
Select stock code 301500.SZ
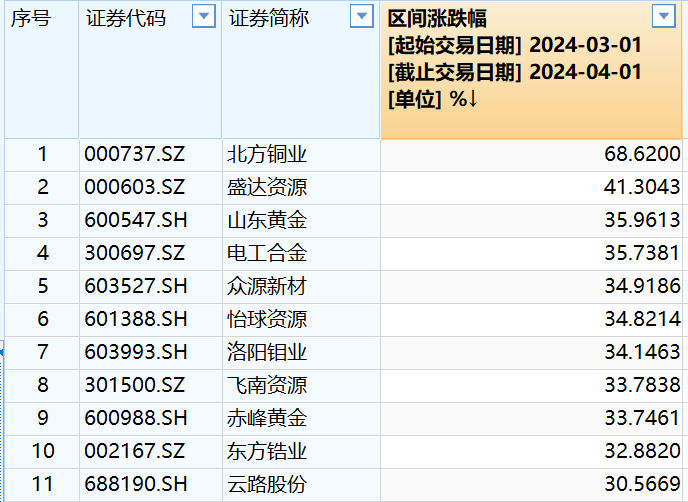pos(135,385)
